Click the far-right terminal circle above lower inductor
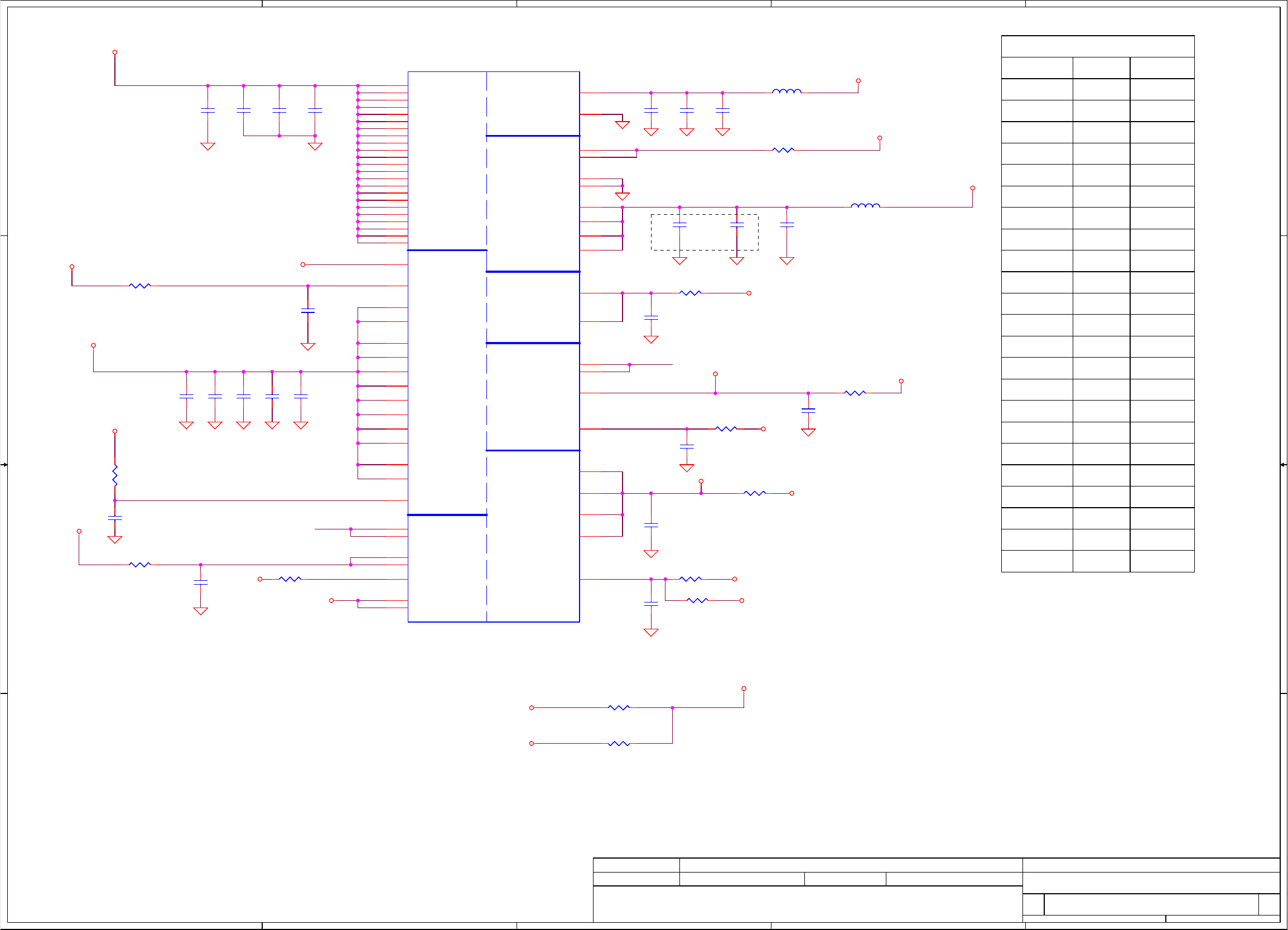The image size is (1288, 930). pos(972,188)
